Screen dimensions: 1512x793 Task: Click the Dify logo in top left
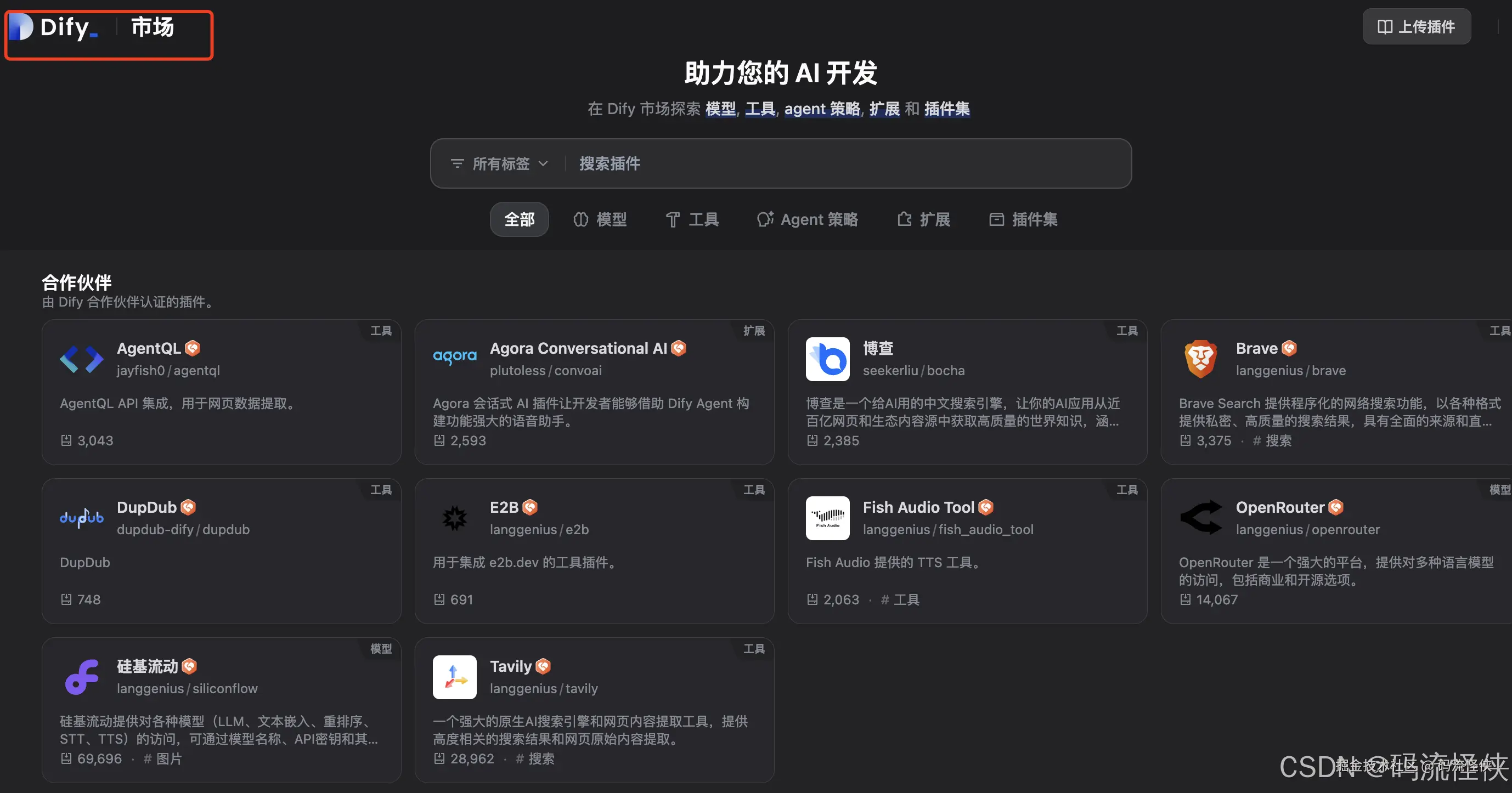pos(53,27)
